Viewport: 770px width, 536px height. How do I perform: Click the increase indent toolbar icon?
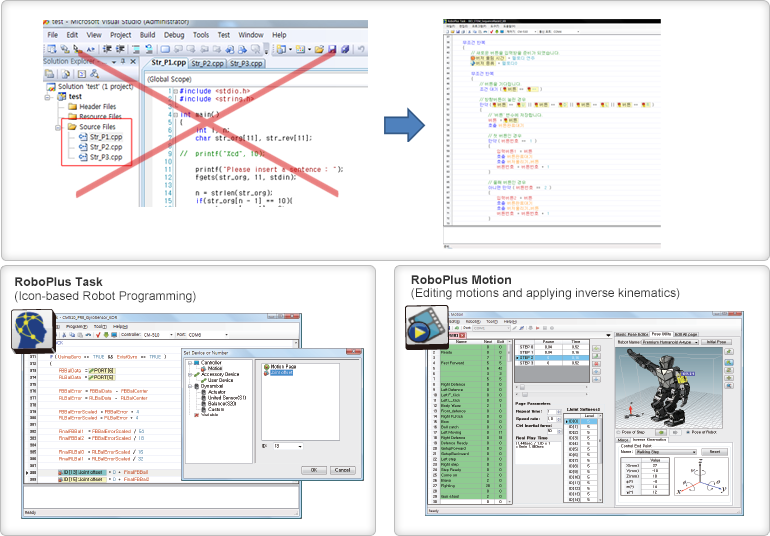(x=120, y=49)
